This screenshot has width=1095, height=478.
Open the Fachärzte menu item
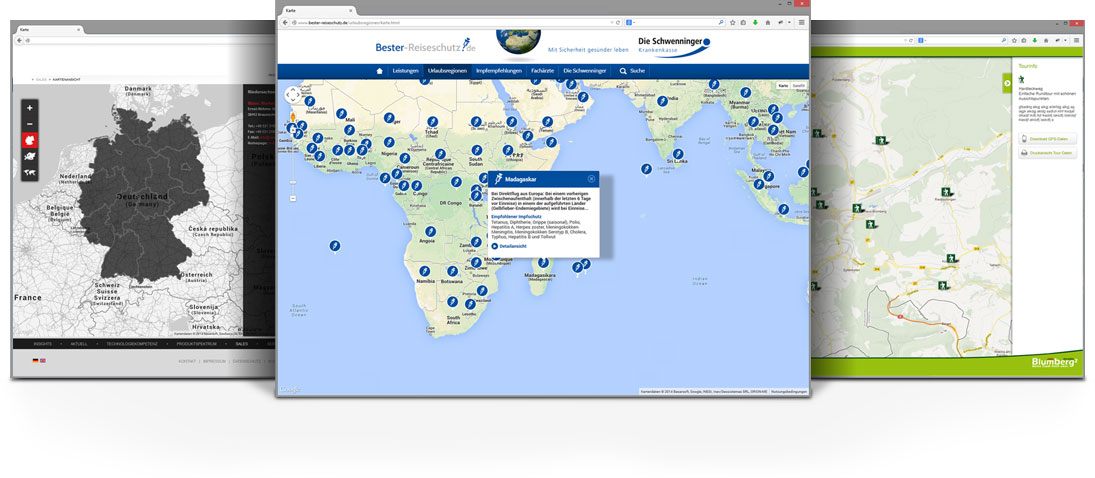543,71
